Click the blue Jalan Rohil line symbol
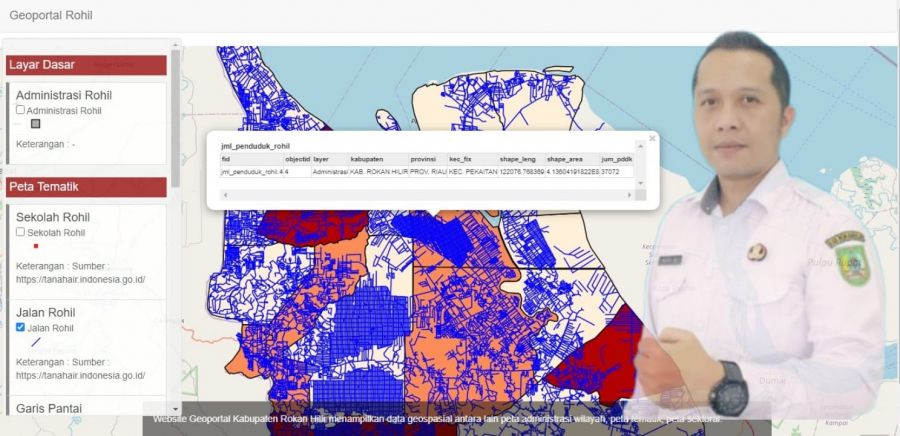The image size is (900, 436). [36, 342]
